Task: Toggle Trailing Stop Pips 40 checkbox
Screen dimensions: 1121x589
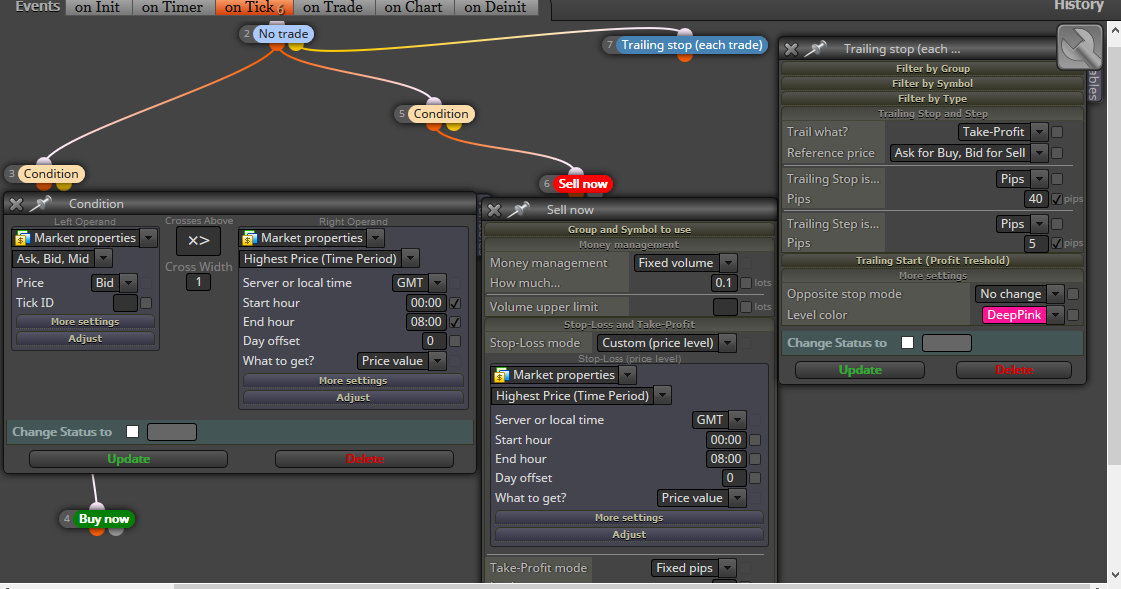Action: 1057,199
